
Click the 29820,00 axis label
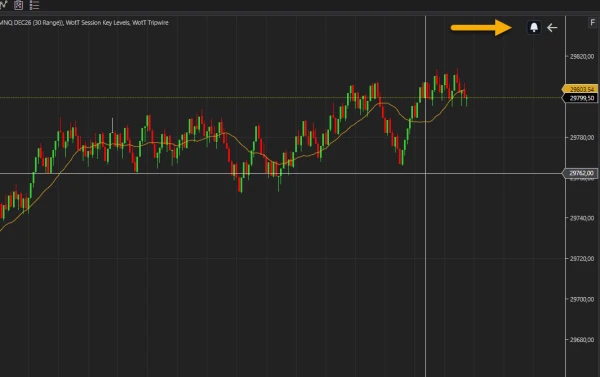(x=582, y=57)
